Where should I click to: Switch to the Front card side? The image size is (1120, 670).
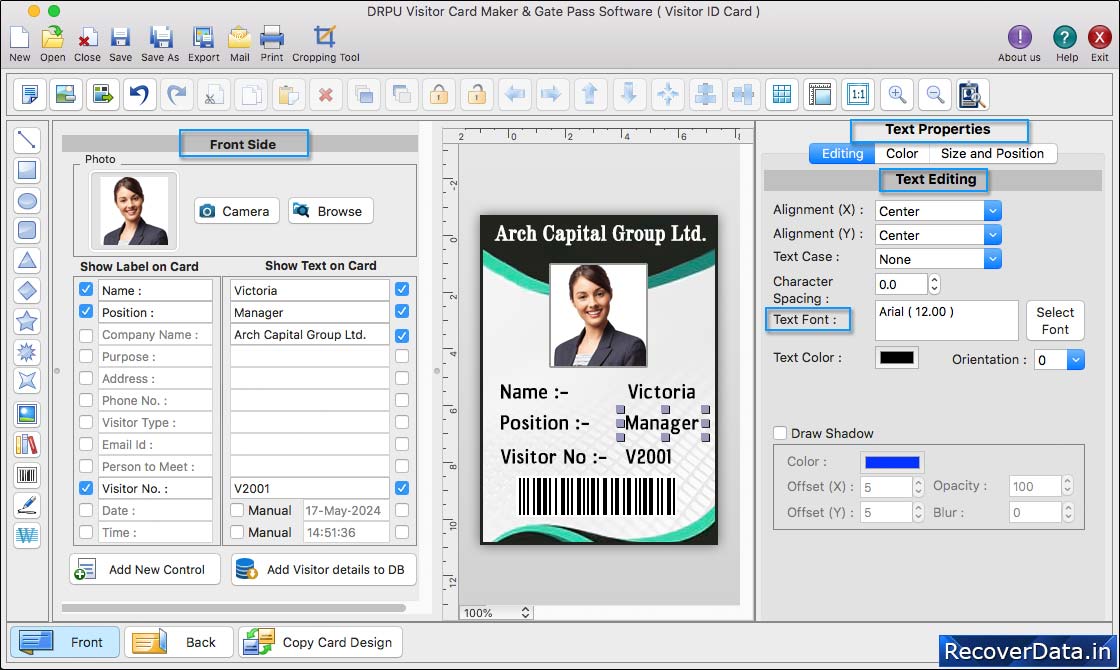[x=64, y=642]
